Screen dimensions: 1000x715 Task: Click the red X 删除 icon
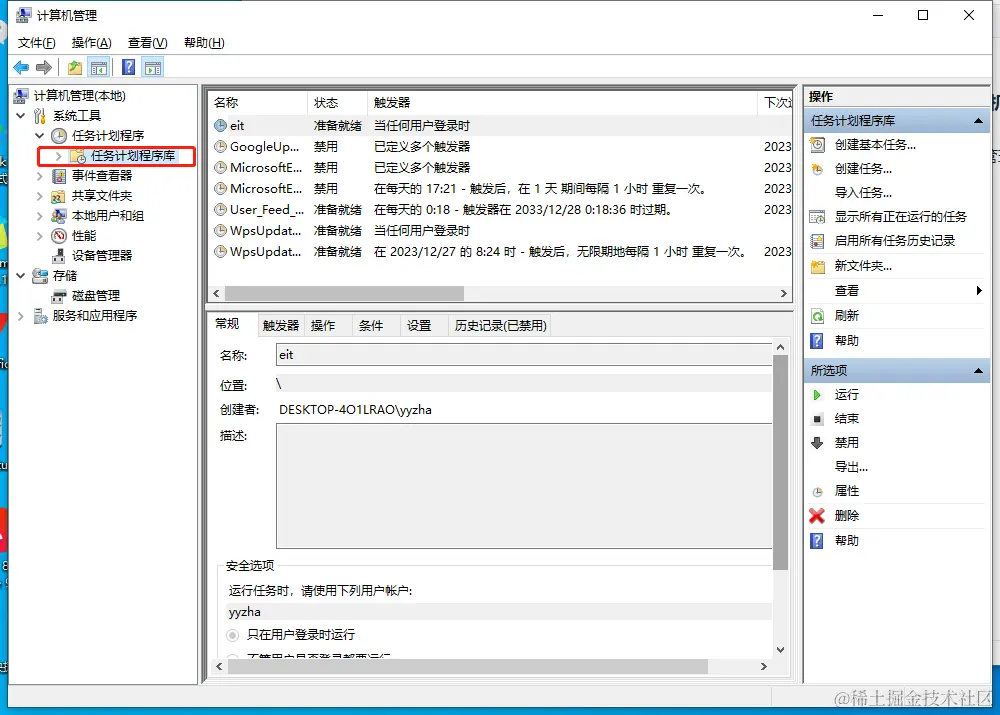[817, 515]
